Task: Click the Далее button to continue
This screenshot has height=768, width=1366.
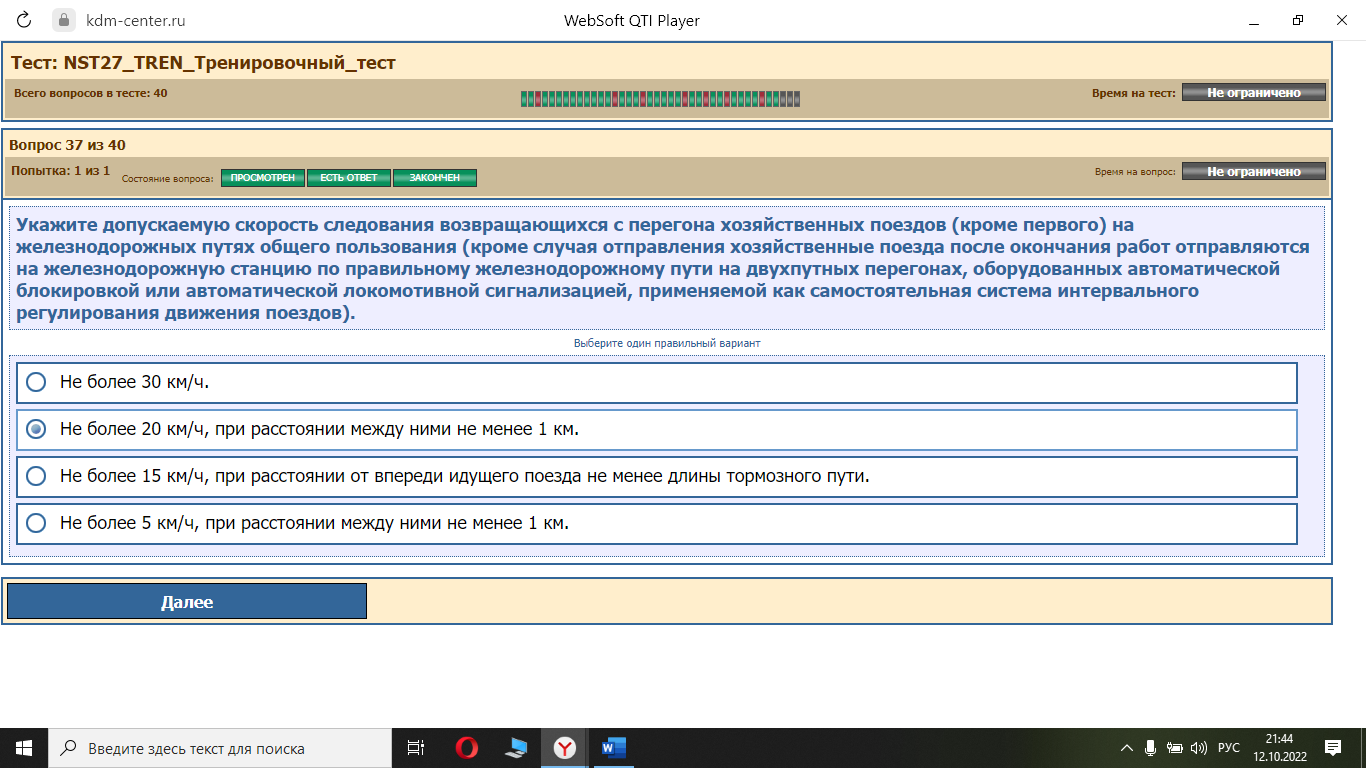Action: 187,601
